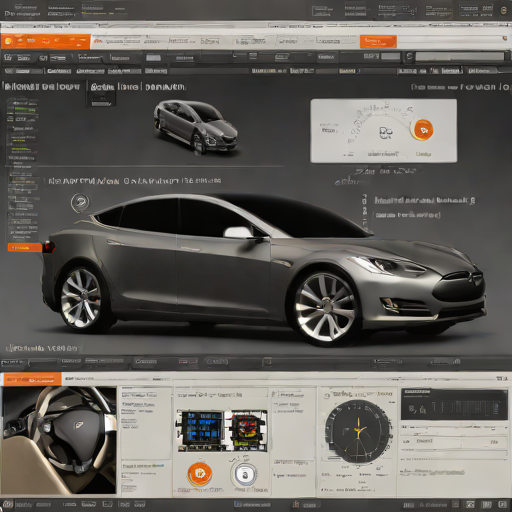Click the round icon at the status bar's far left
The image size is (512, 512).
click(7, 504)
